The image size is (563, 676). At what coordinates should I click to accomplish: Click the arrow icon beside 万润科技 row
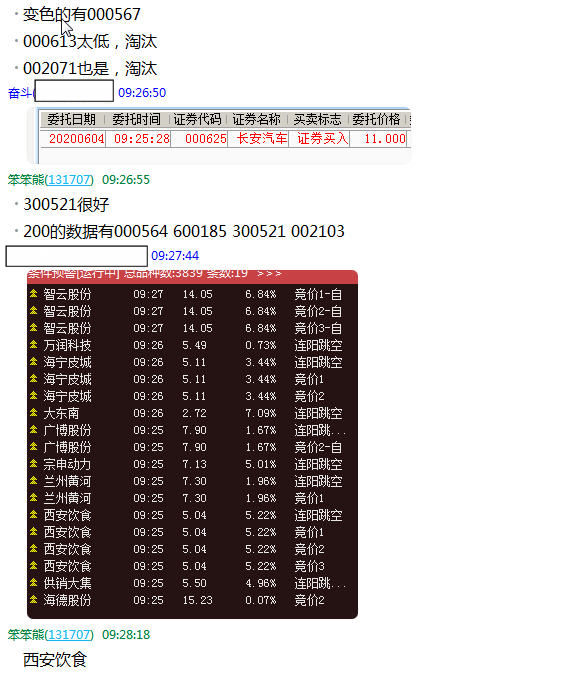coord(34,345)
